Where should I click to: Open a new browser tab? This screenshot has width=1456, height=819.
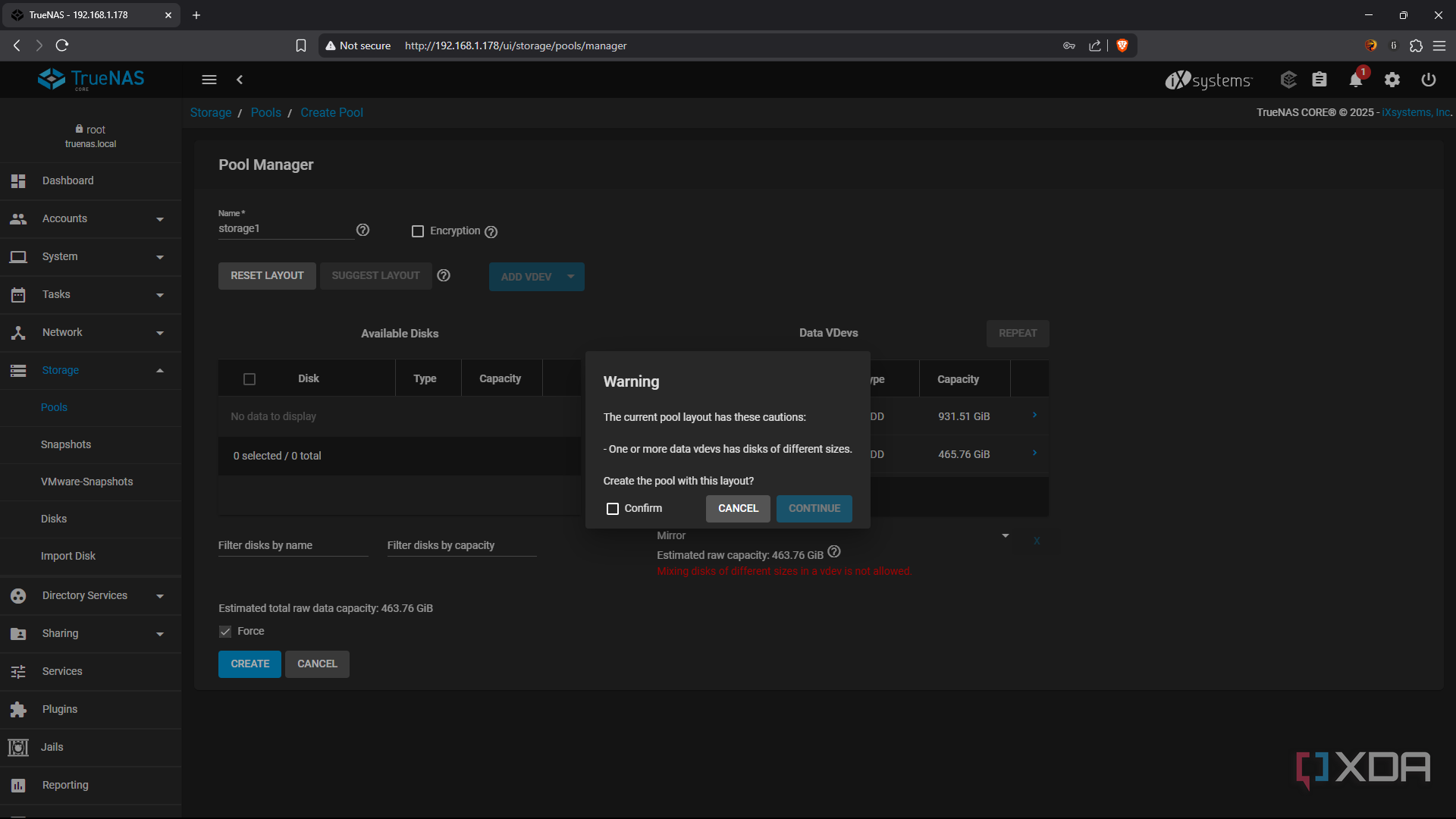[196, 15]
